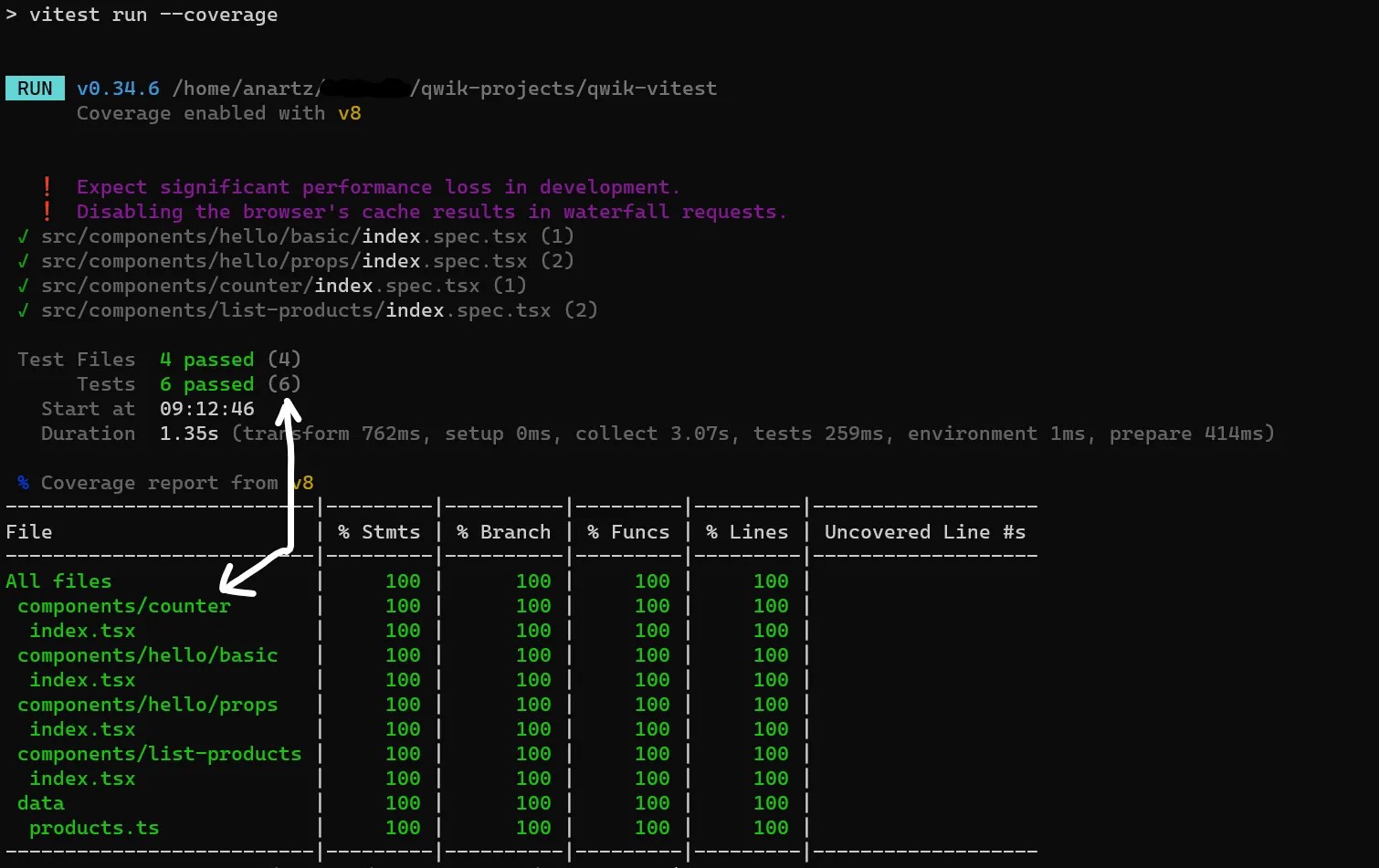Click index.tsx listed under components/hello/basic
The image size is (1379, 868).
(x=82, y=680)
